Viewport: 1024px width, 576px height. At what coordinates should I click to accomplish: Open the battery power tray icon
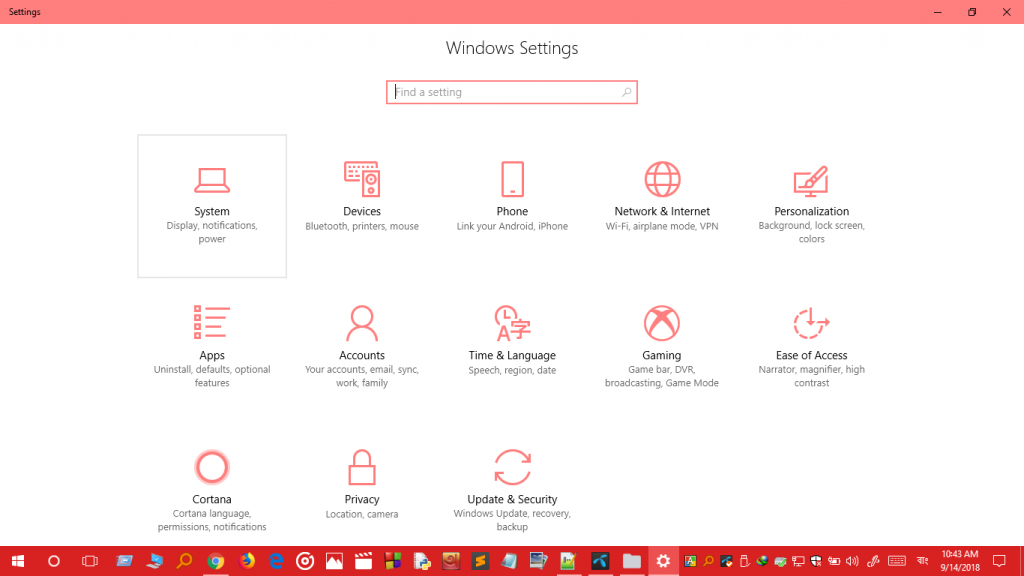834,561
